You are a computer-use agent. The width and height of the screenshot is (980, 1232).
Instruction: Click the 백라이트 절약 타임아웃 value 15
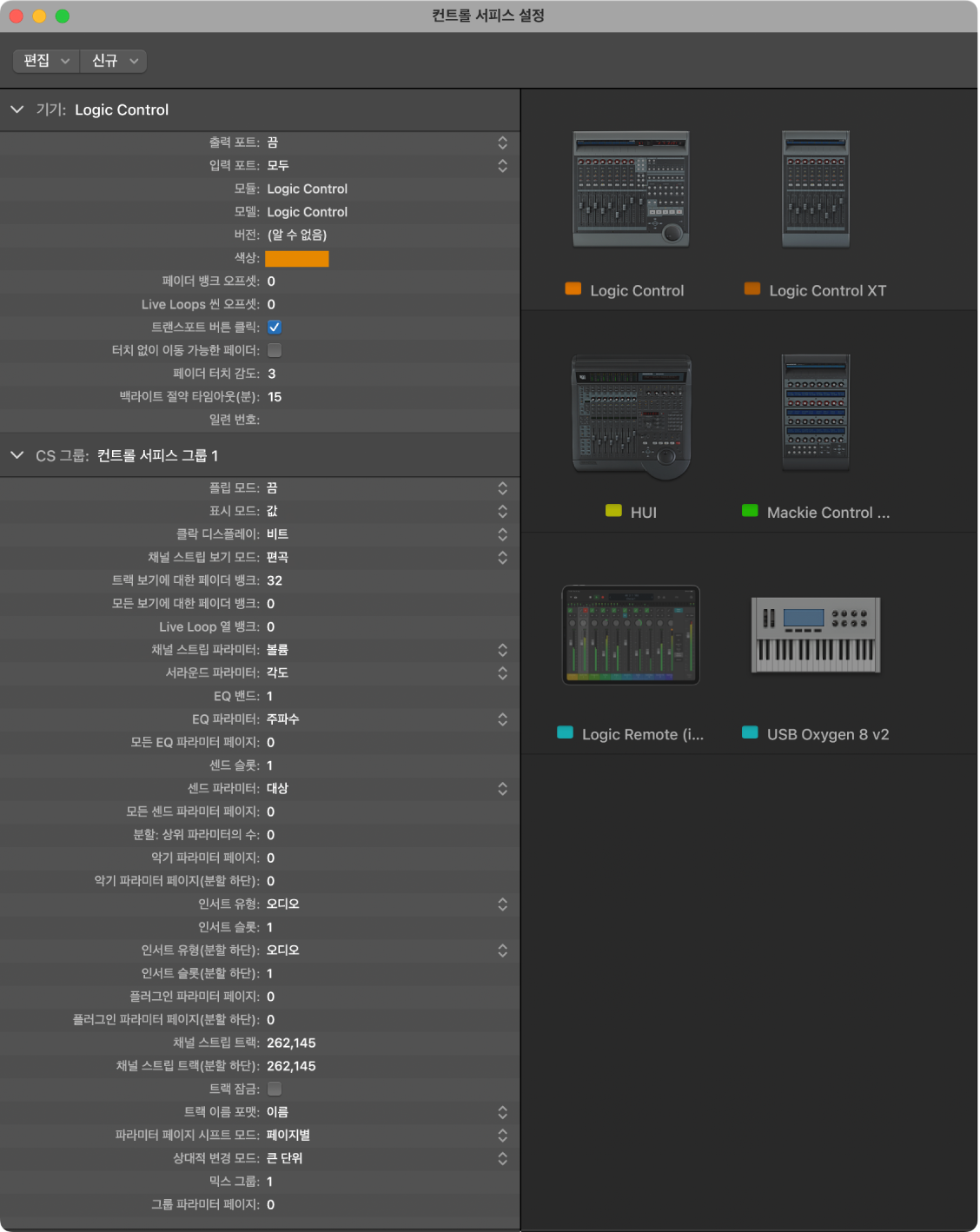pos(275,397)
